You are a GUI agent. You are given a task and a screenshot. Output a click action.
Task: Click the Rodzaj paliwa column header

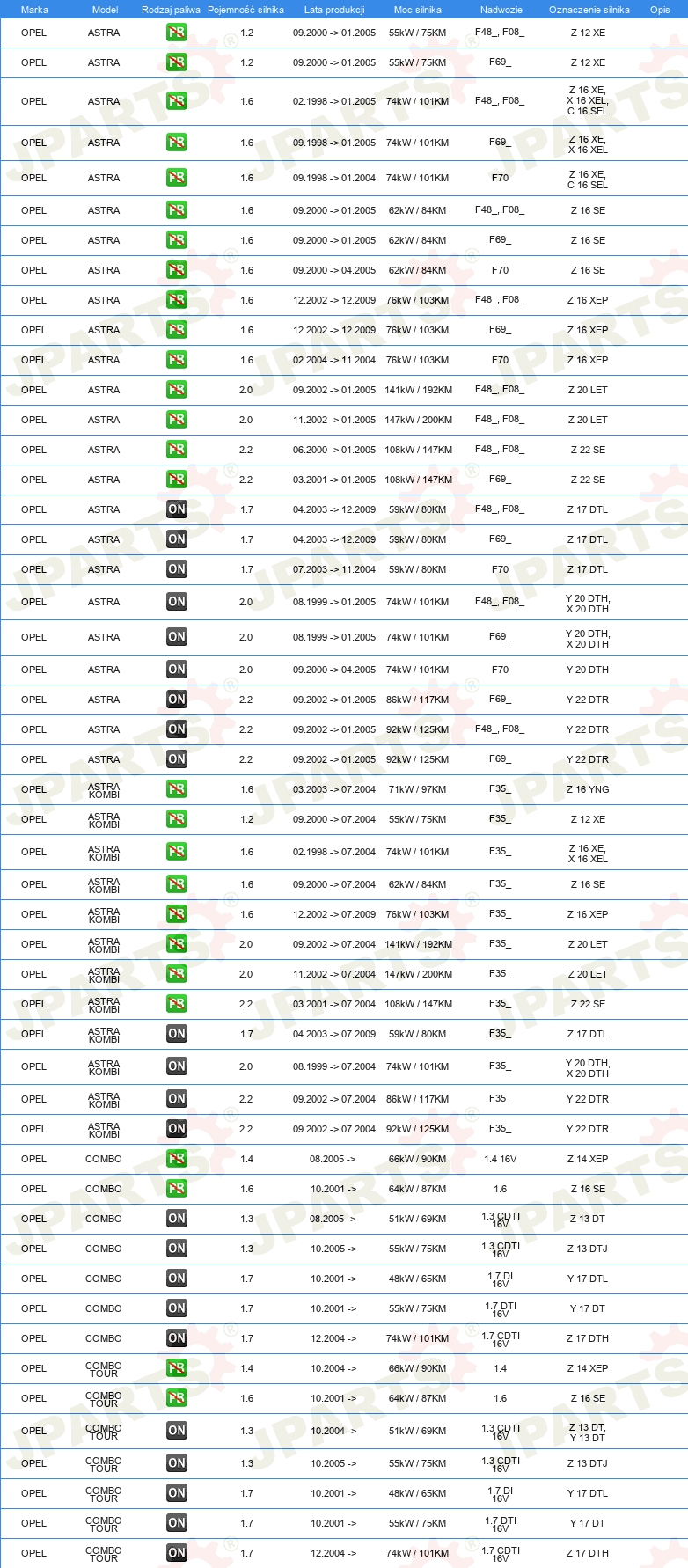[x=171, y=10]
